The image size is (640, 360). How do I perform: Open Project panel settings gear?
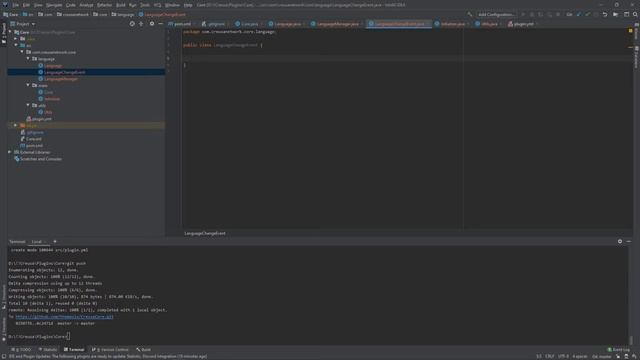point(152,24)
